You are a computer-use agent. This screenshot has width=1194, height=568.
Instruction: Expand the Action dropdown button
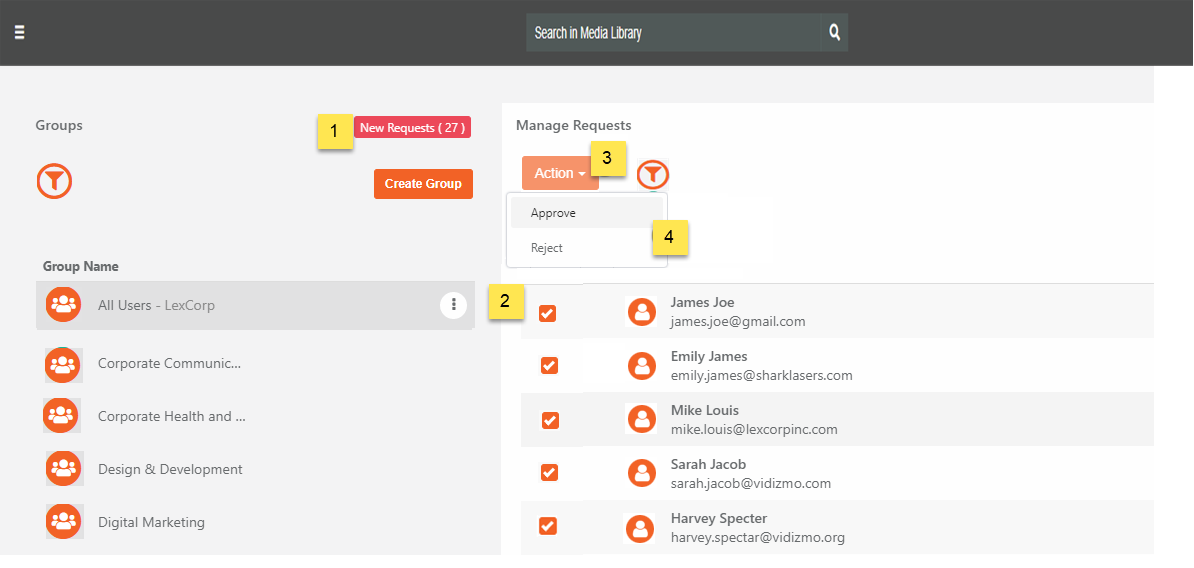tap(560, 173)
